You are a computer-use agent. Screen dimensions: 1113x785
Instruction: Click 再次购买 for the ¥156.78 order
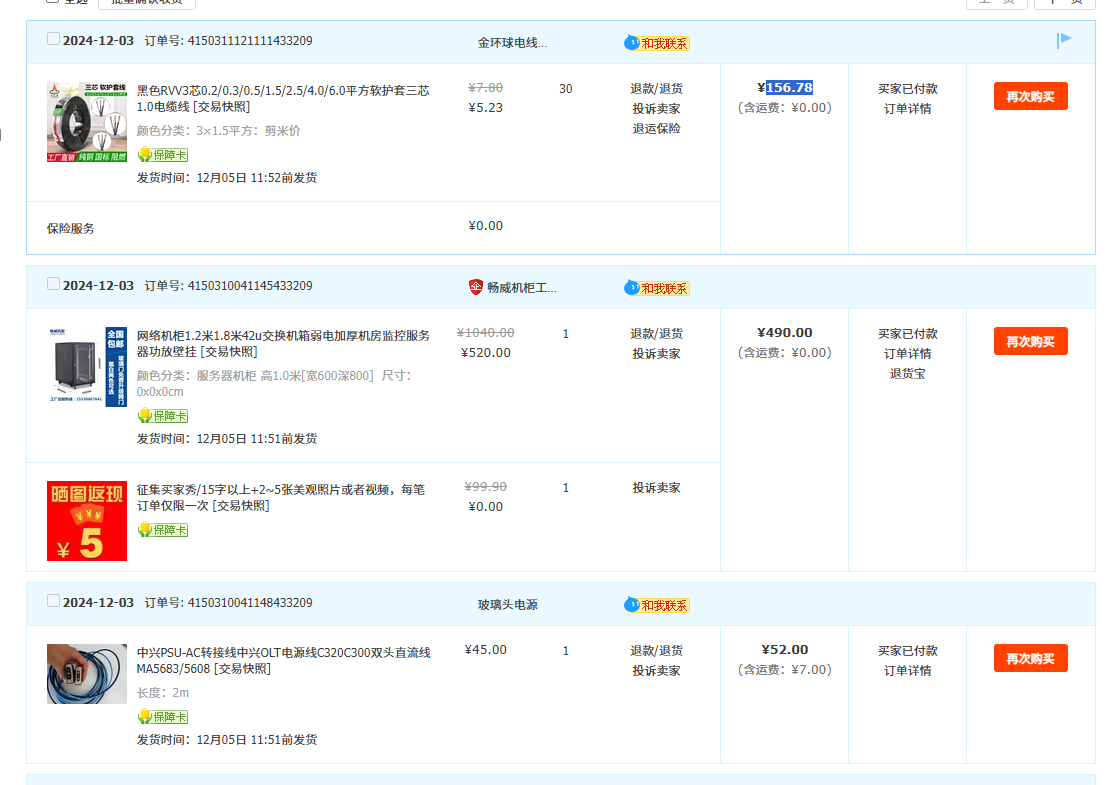coord(1030,96)
